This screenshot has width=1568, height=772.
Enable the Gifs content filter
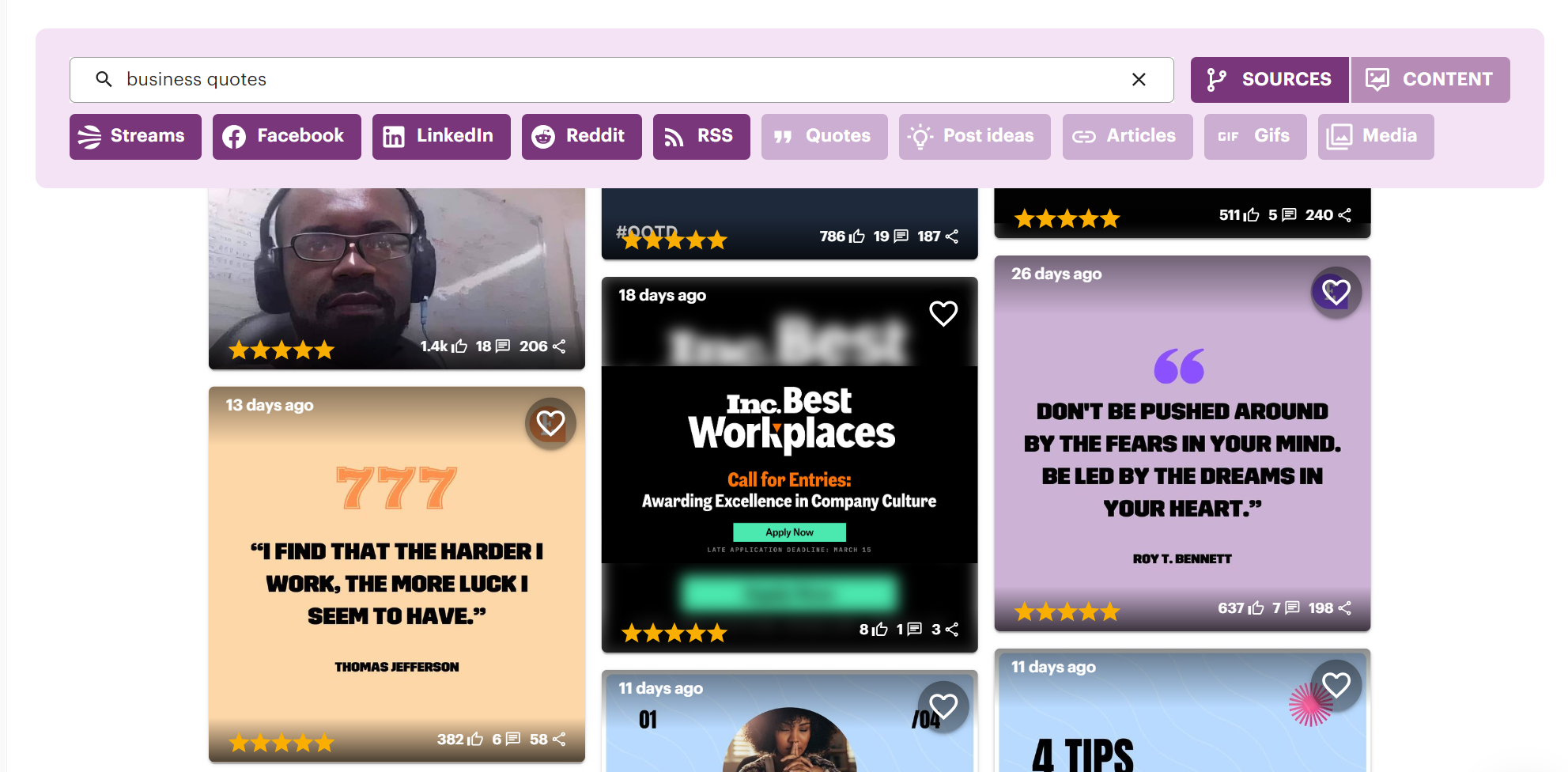tap(1255, 136)
